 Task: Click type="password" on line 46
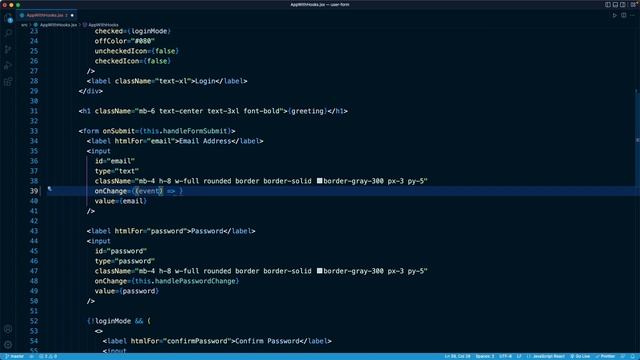click(125, 261)
